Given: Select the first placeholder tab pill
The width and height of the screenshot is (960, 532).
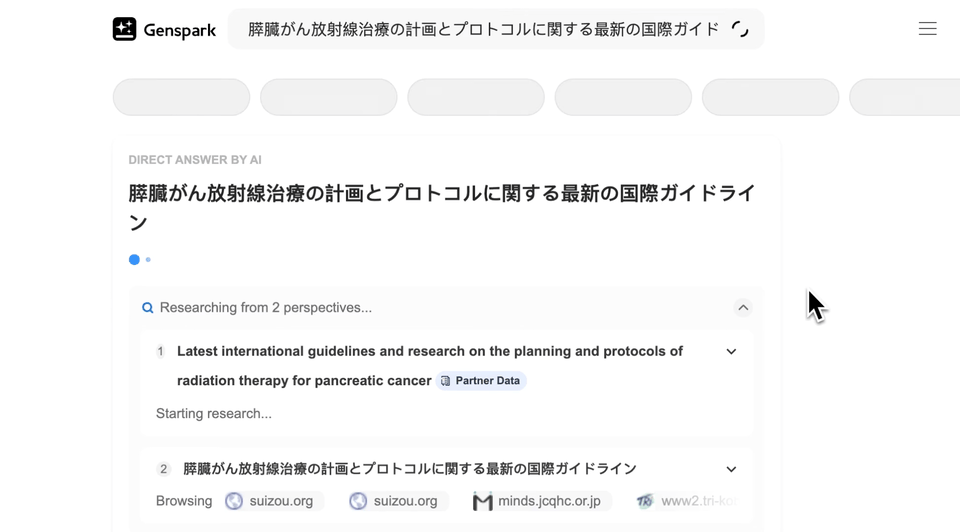Looking at the screenshot, I should click(x=181, y=98).
